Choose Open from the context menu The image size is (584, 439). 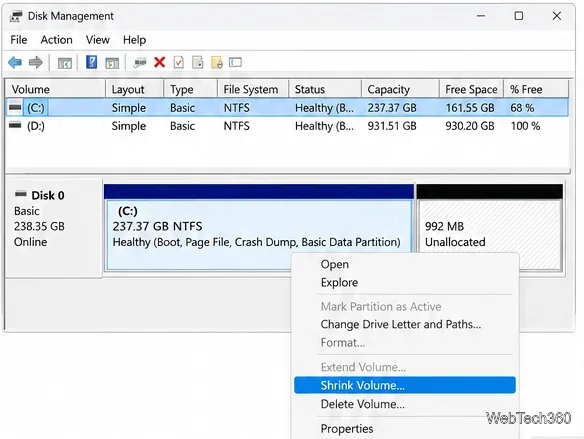coord(405,264)
